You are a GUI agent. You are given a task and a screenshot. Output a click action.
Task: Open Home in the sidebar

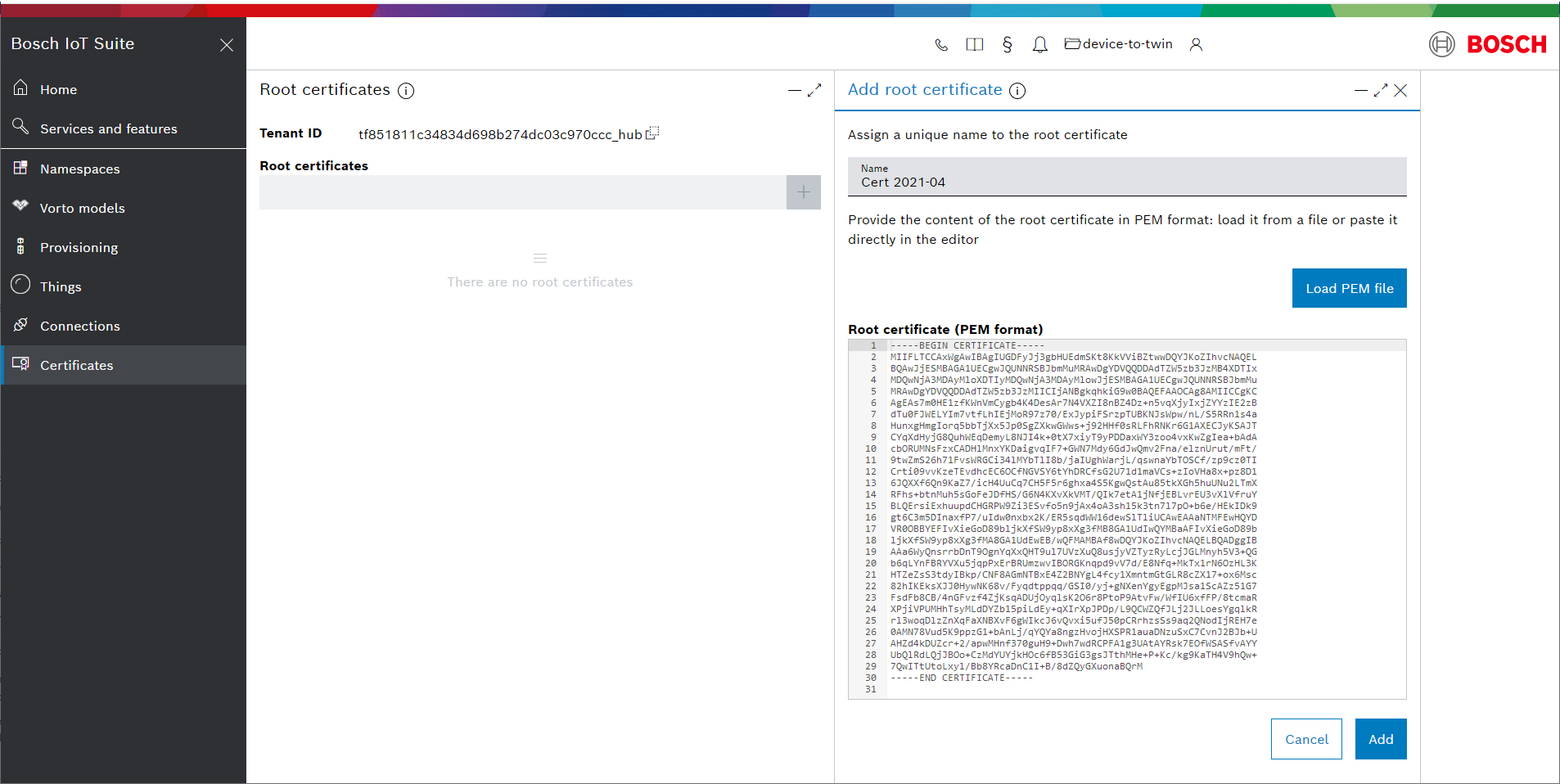(123, 89)
